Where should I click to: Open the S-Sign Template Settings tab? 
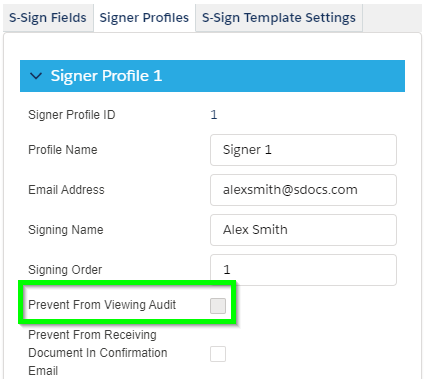pos(279,18)
